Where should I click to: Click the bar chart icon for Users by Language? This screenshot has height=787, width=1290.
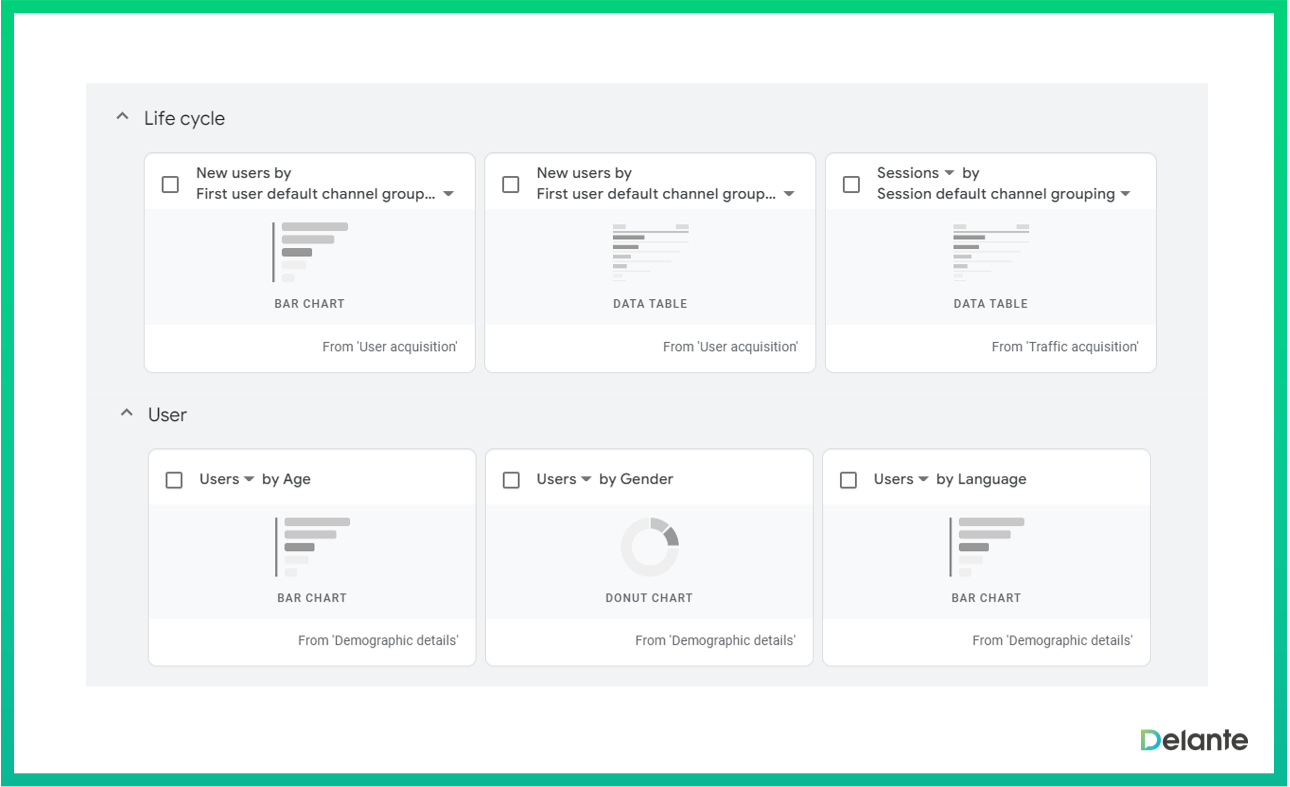[x=986, y=546]
